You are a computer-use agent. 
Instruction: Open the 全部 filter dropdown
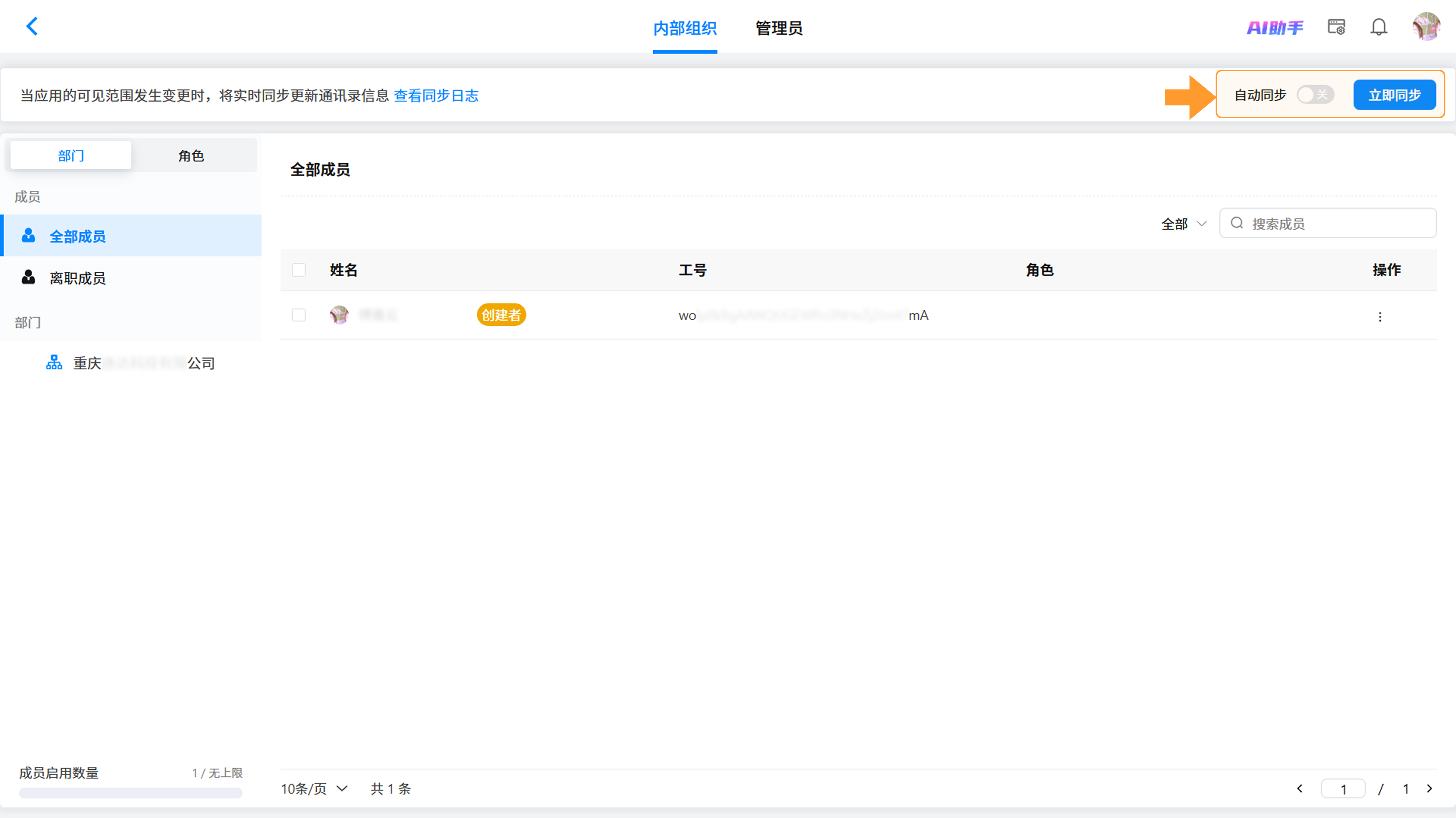click(1183, 224)
